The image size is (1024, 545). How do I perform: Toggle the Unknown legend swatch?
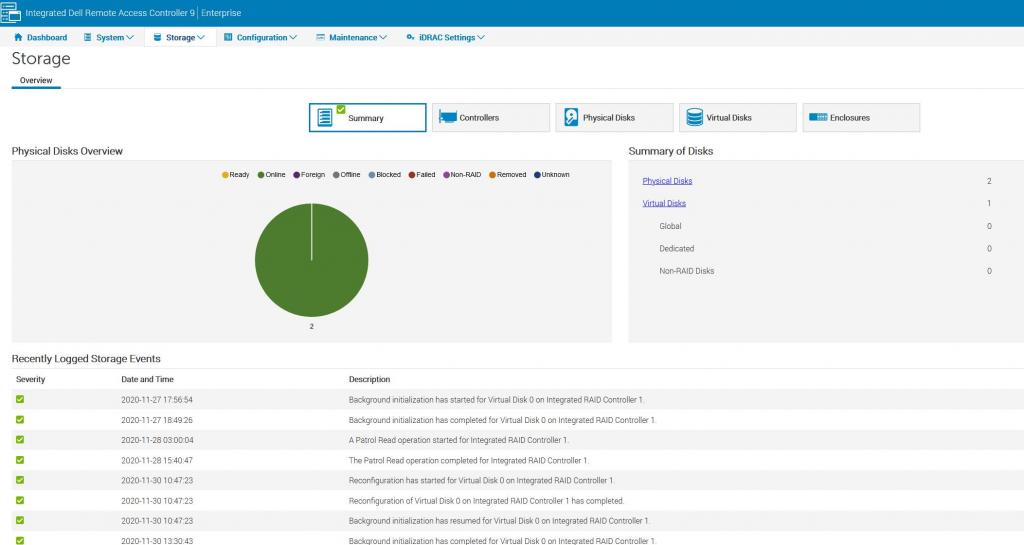(x=537, y=175)
